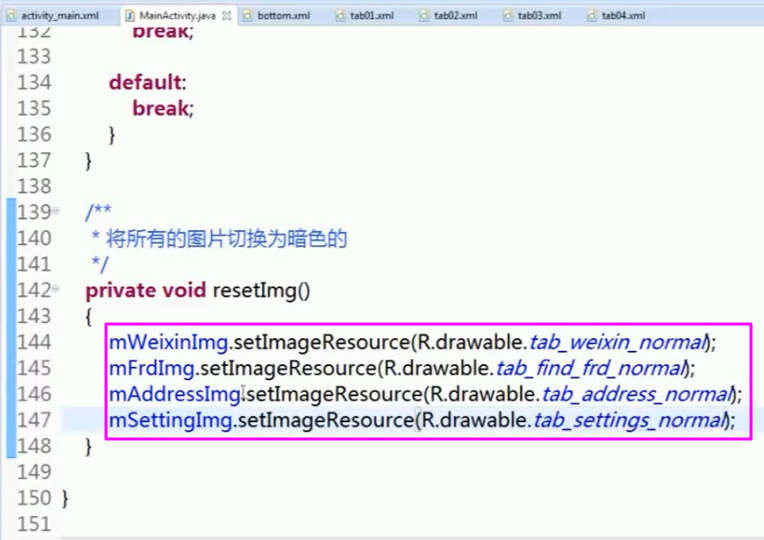Click the tab02.xml file icon
Image resolution: width=764 pixels, height=540 pixels.
(424, 16)
